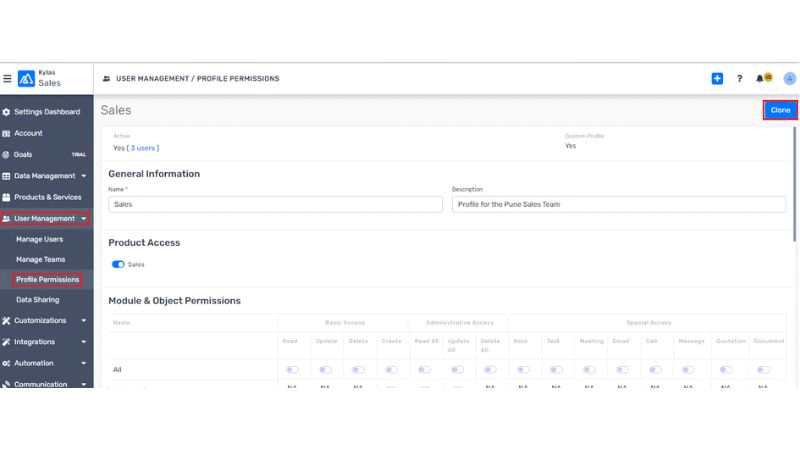This screenshot has width=800, height=450.
Task: Click the user avatar icon
Action: click(789, 79)
